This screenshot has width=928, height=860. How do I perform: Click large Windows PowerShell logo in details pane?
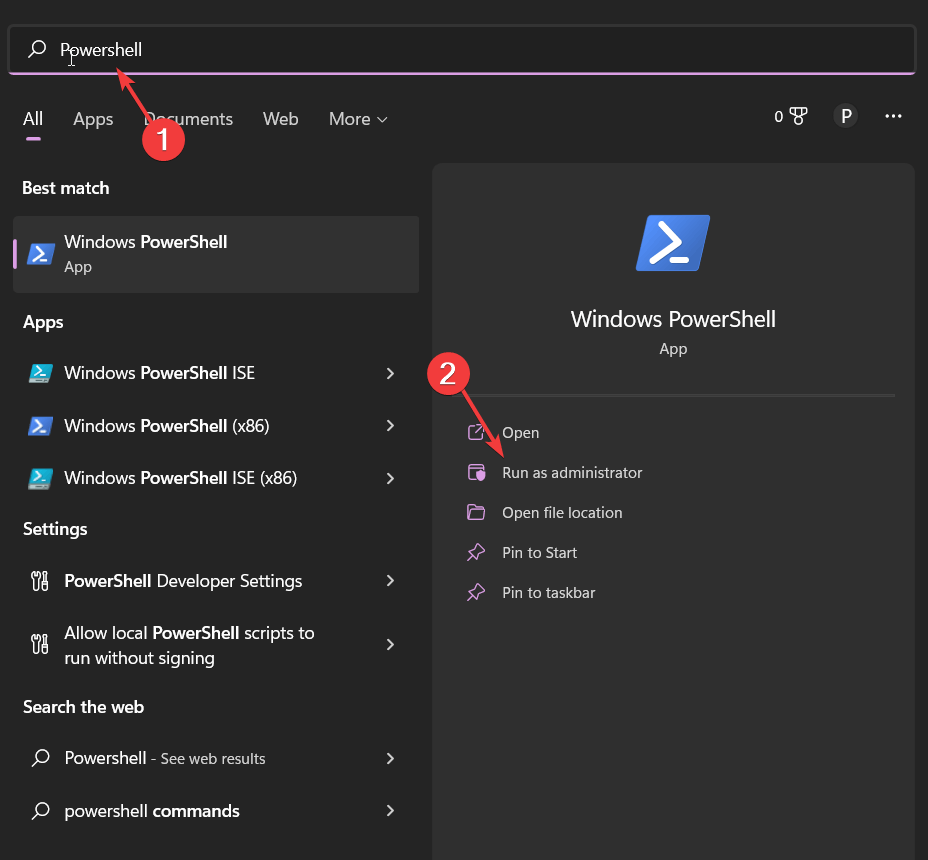[x=673, y=243]
